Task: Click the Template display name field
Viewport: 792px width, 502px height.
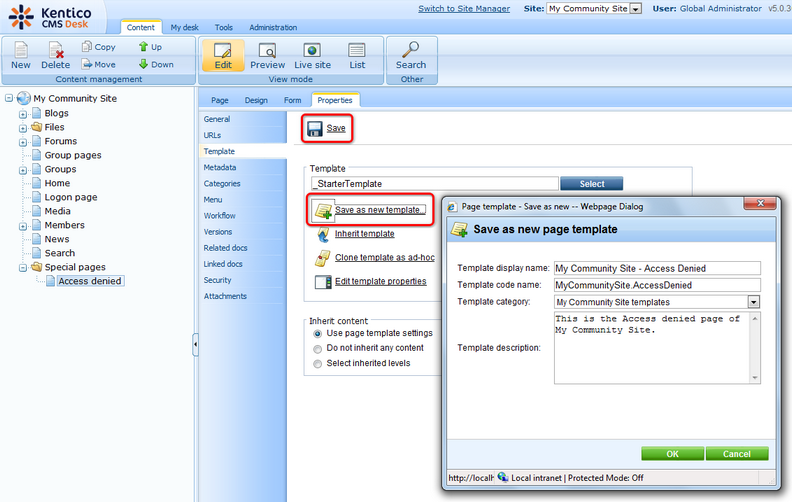Action: tap(657, 268)
